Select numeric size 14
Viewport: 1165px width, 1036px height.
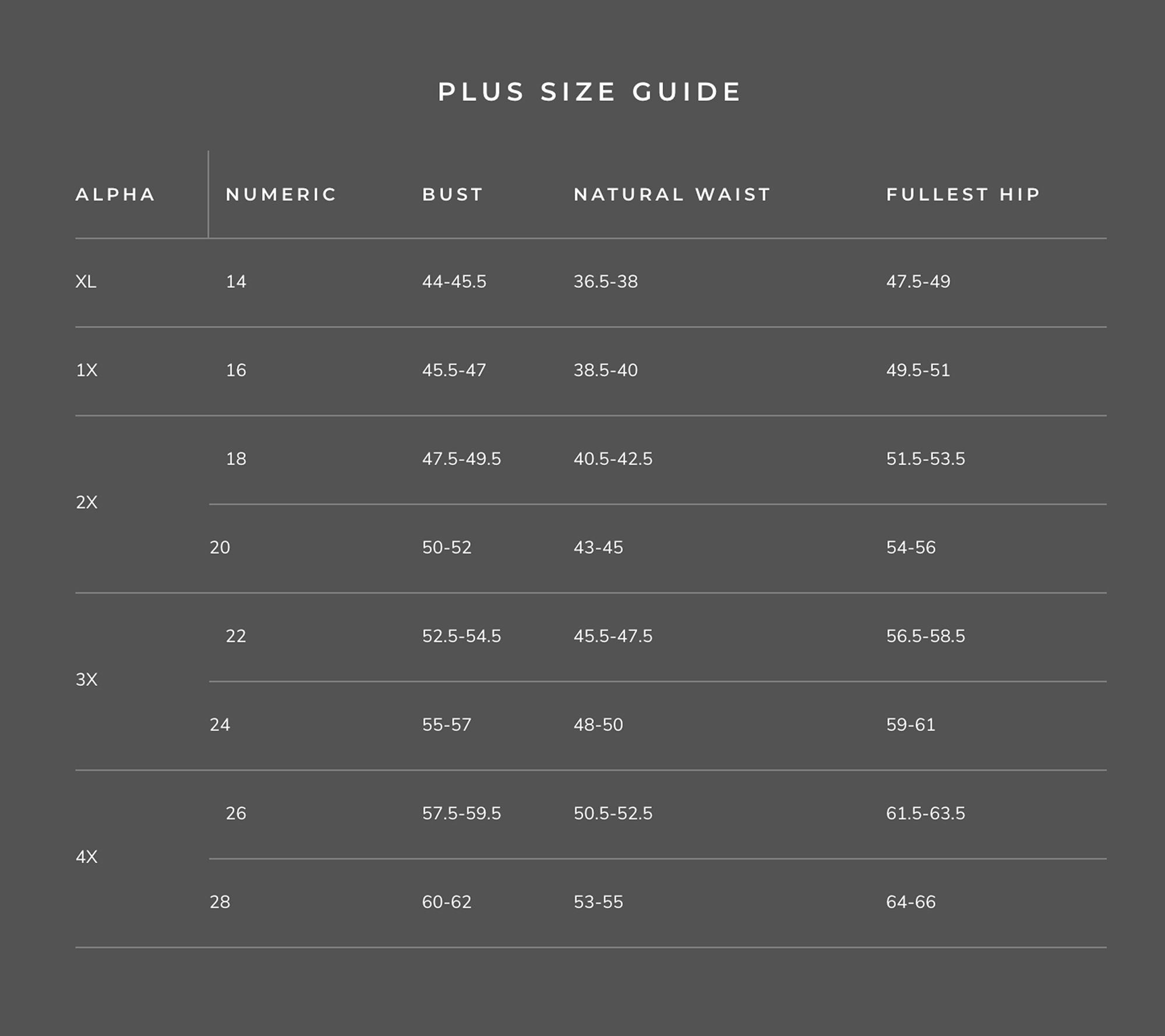(x=236, y=282)
